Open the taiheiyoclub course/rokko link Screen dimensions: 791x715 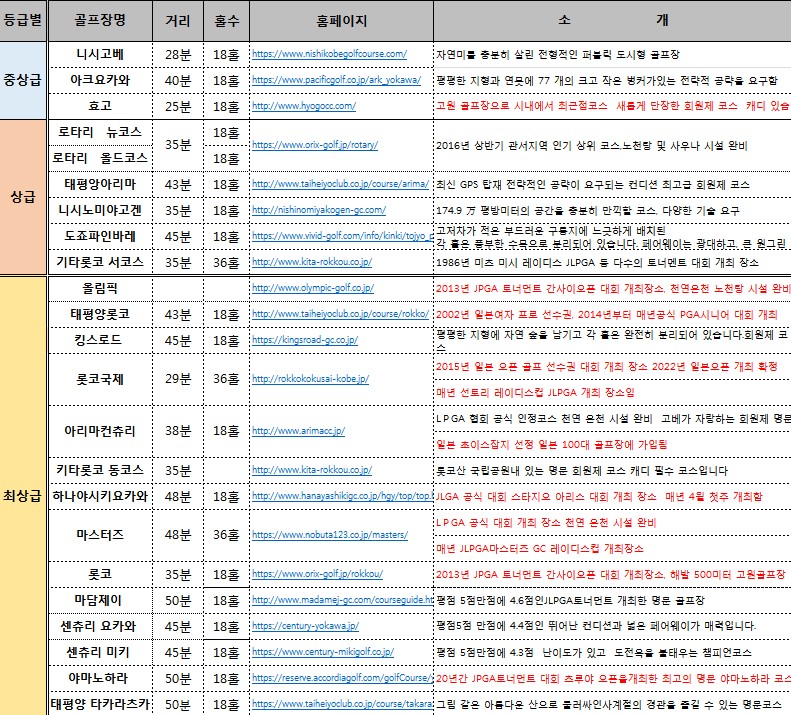[340, 314]
